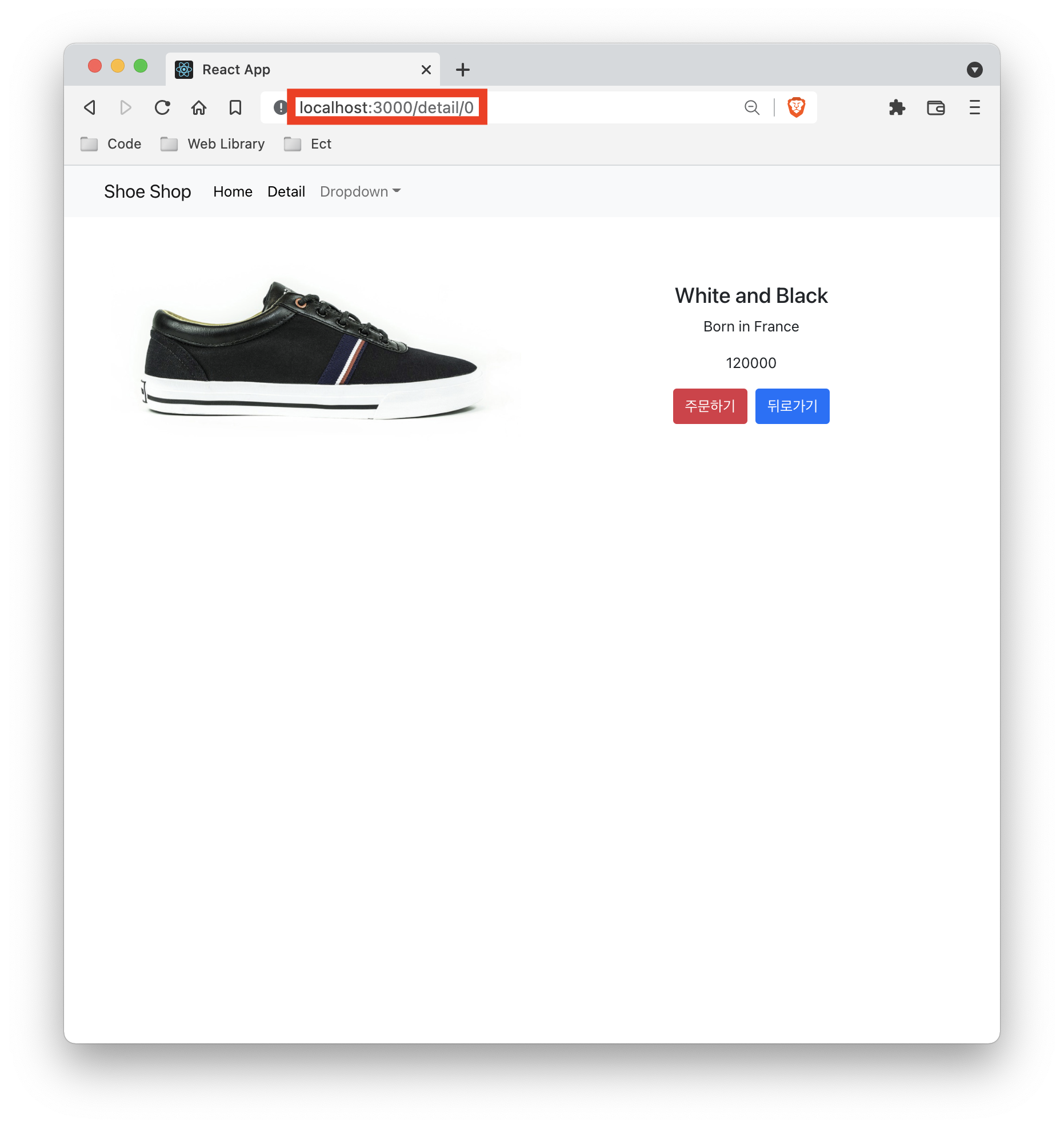Click the Shoe Shop brand link

click(147, 191)
